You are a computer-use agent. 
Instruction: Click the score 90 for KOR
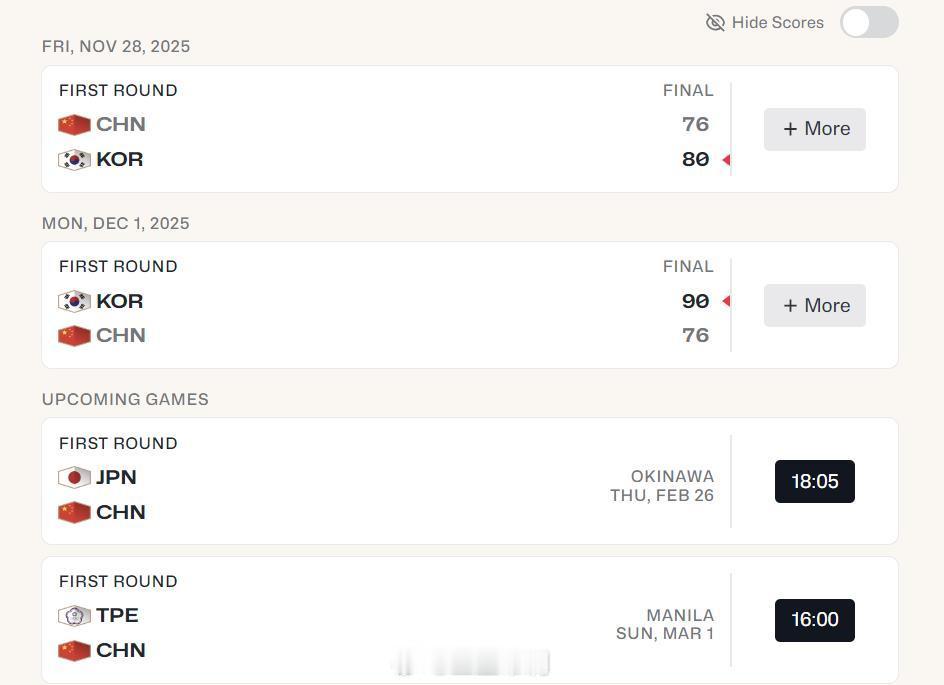[x=695, y=301]
